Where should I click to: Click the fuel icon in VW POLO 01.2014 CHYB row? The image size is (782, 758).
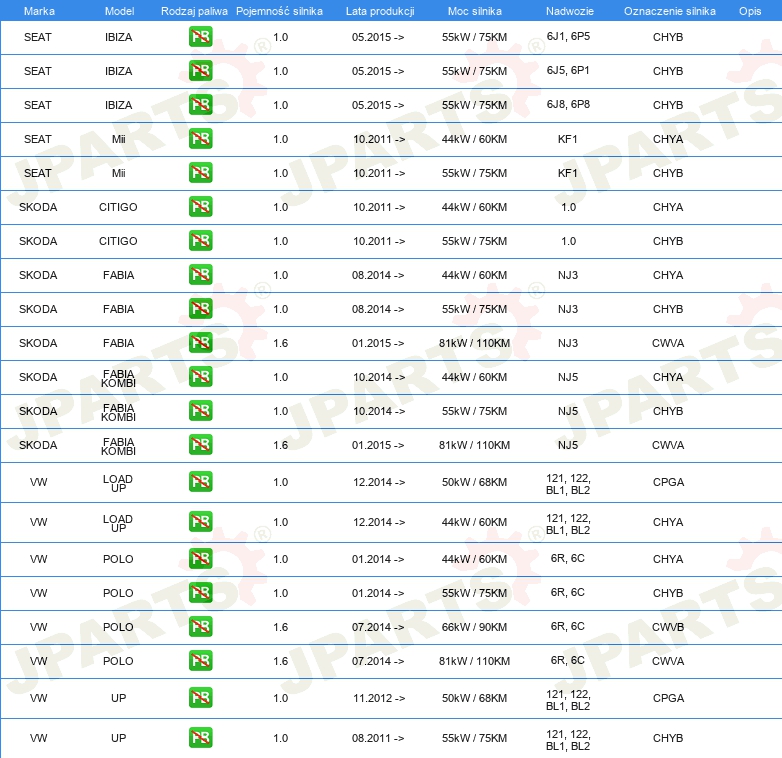click(x=200, y=592)
